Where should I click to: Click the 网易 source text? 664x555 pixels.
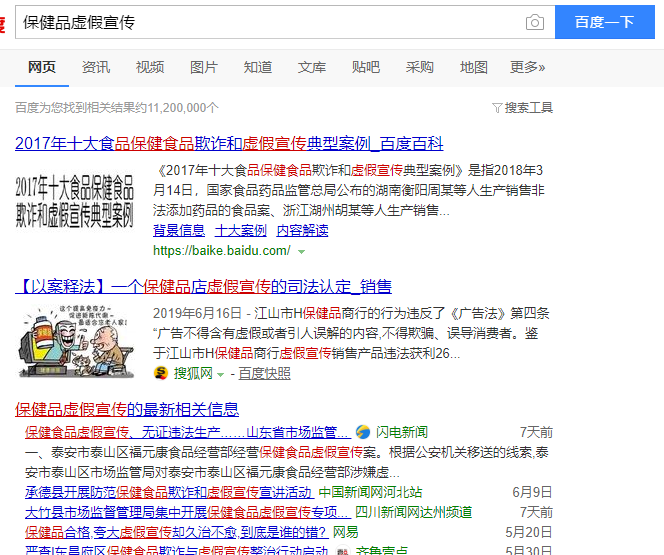pos(346,532)
